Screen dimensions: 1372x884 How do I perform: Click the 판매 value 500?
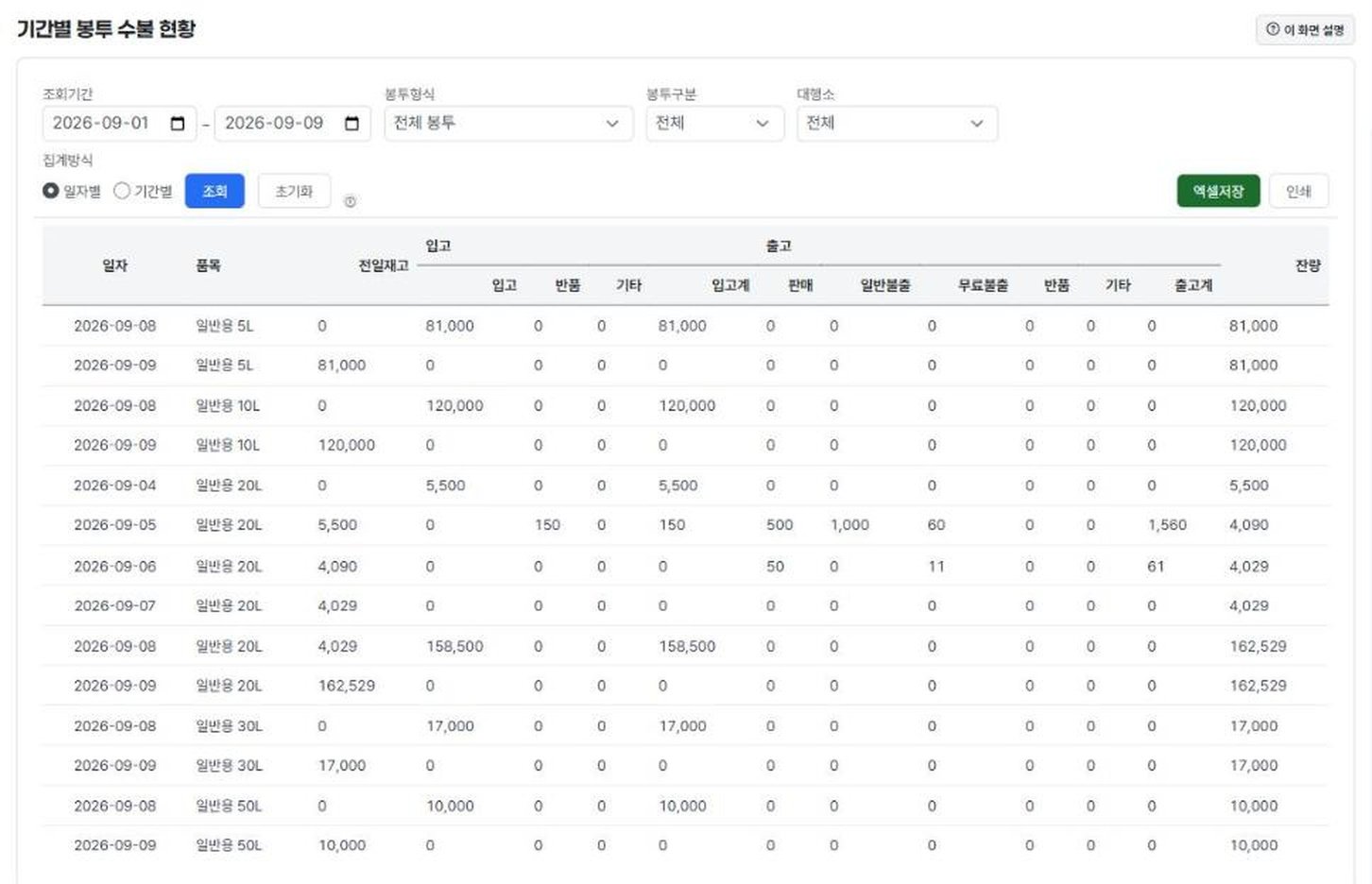coord(780,525)
